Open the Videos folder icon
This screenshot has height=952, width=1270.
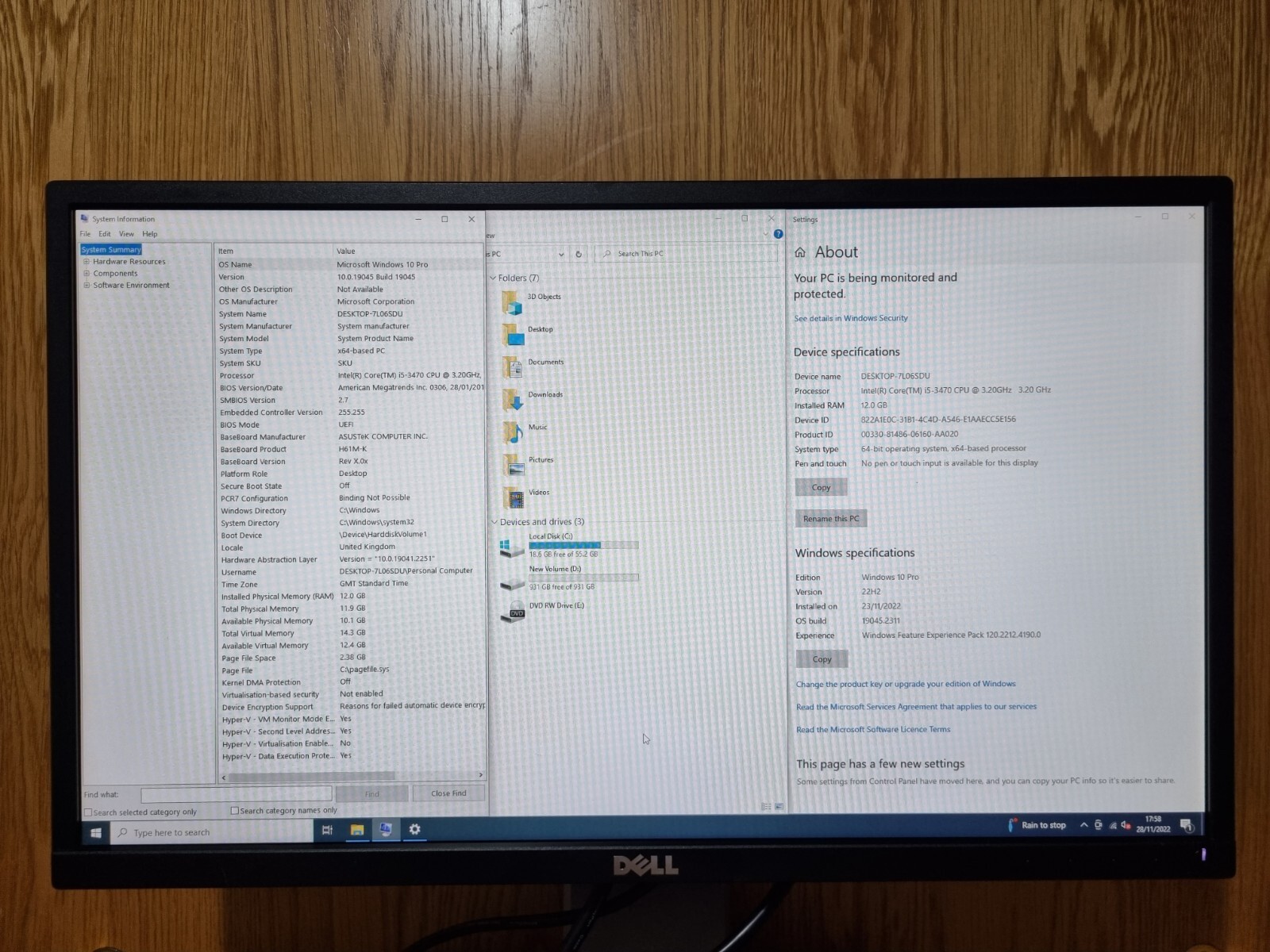[x=514, y=497]
